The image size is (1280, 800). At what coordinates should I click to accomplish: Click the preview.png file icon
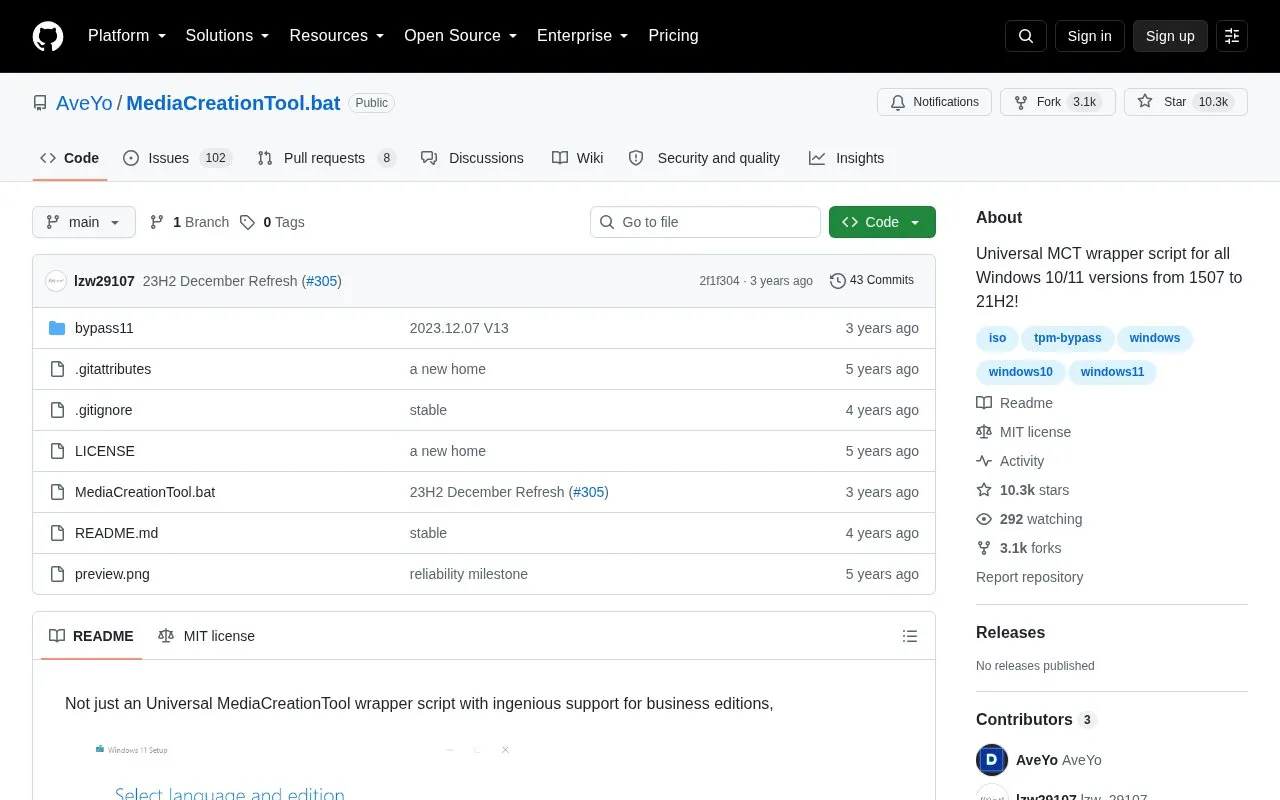pyautogui.click(x=57, y=574)
